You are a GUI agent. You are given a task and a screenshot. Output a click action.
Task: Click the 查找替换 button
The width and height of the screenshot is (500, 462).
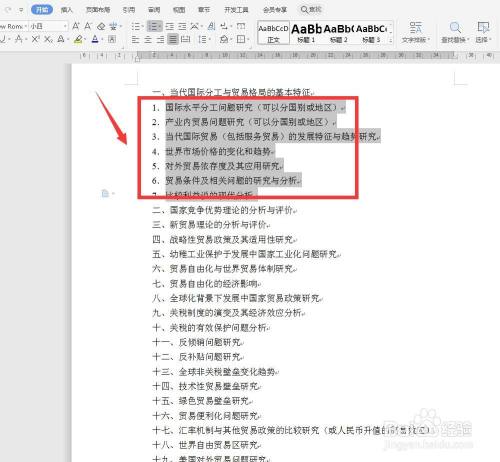[455, 33]
